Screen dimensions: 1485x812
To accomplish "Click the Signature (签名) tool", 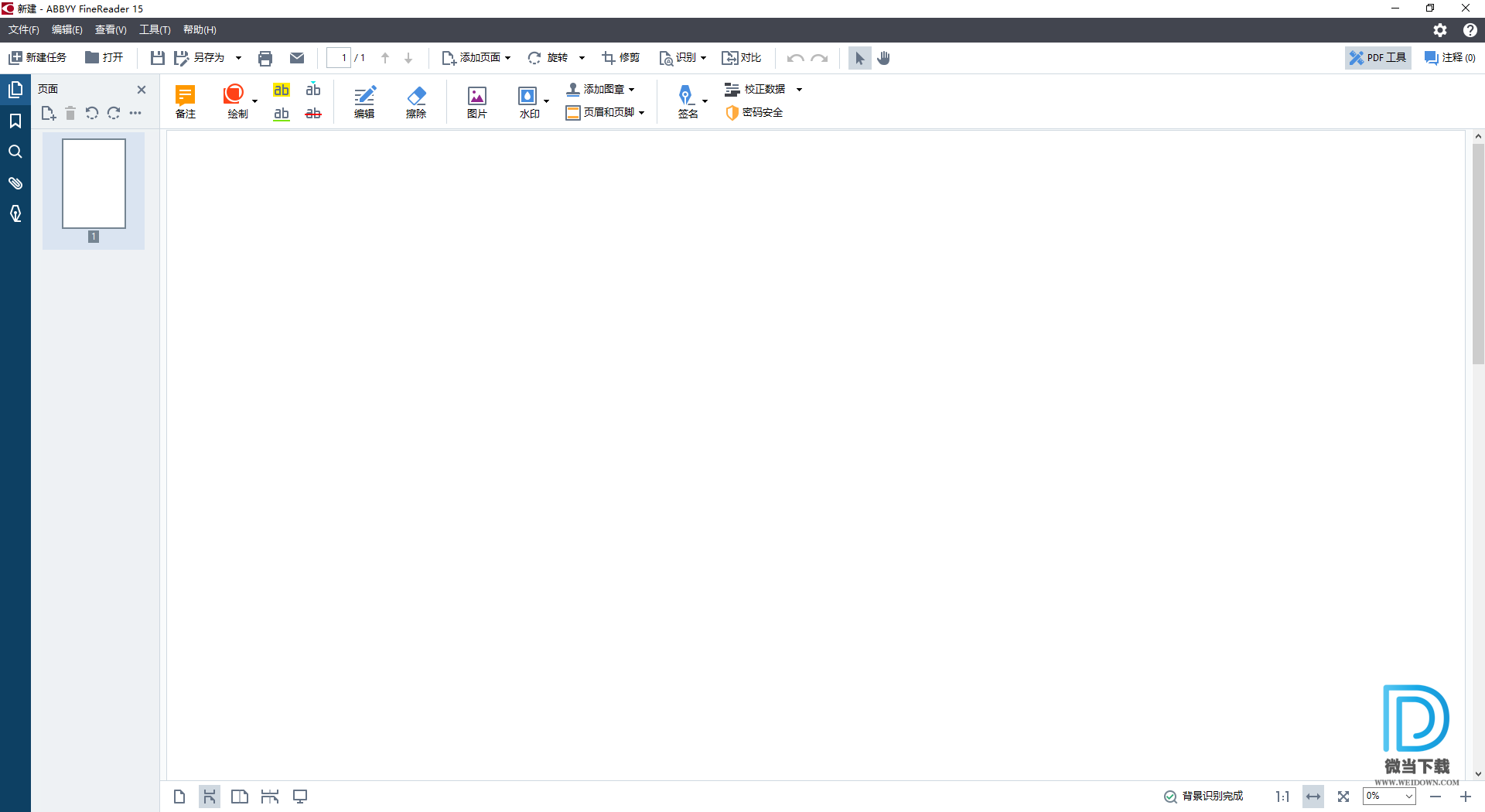I will (x=688, y=101).
